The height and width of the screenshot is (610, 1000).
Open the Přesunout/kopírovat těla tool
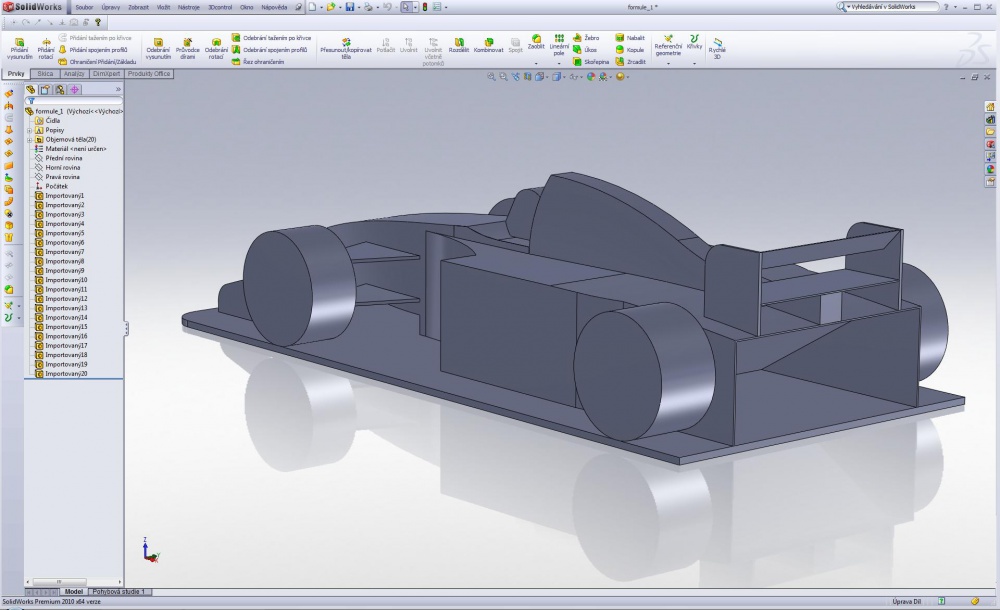(346, 48)
